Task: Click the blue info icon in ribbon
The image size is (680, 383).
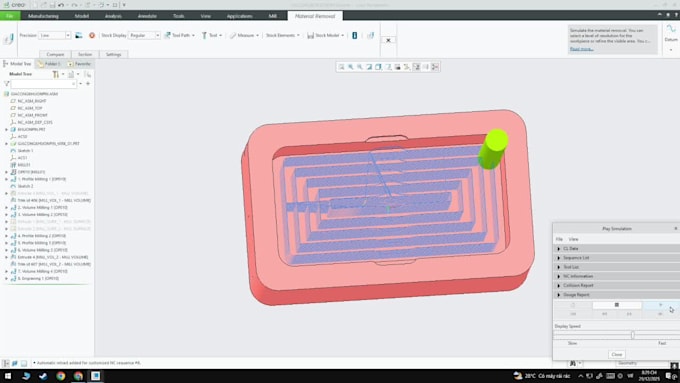Action: pos(355,35)
